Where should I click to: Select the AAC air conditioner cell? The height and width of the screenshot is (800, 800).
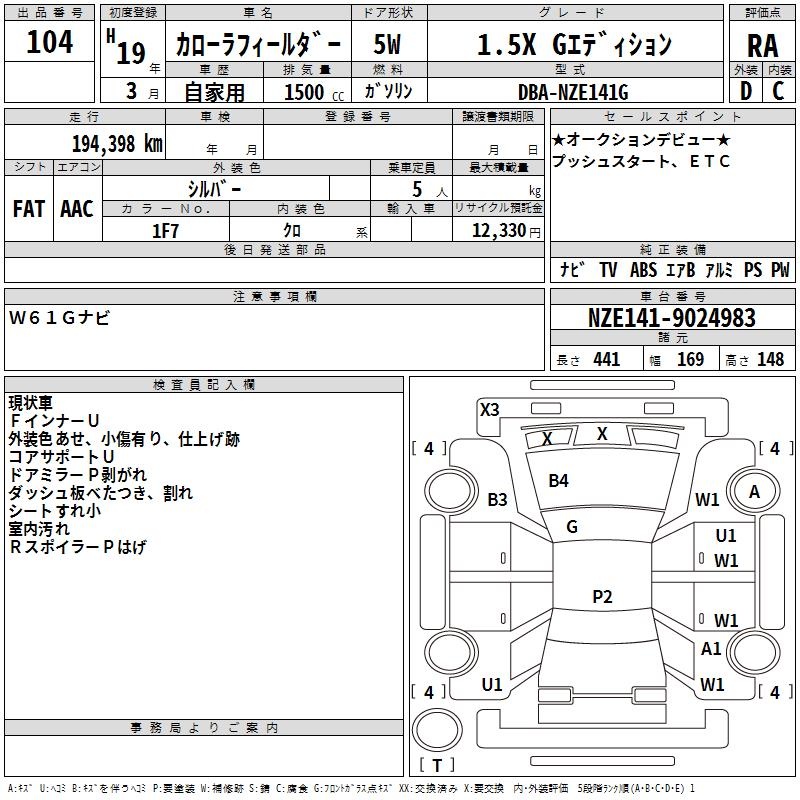(78, 209)
